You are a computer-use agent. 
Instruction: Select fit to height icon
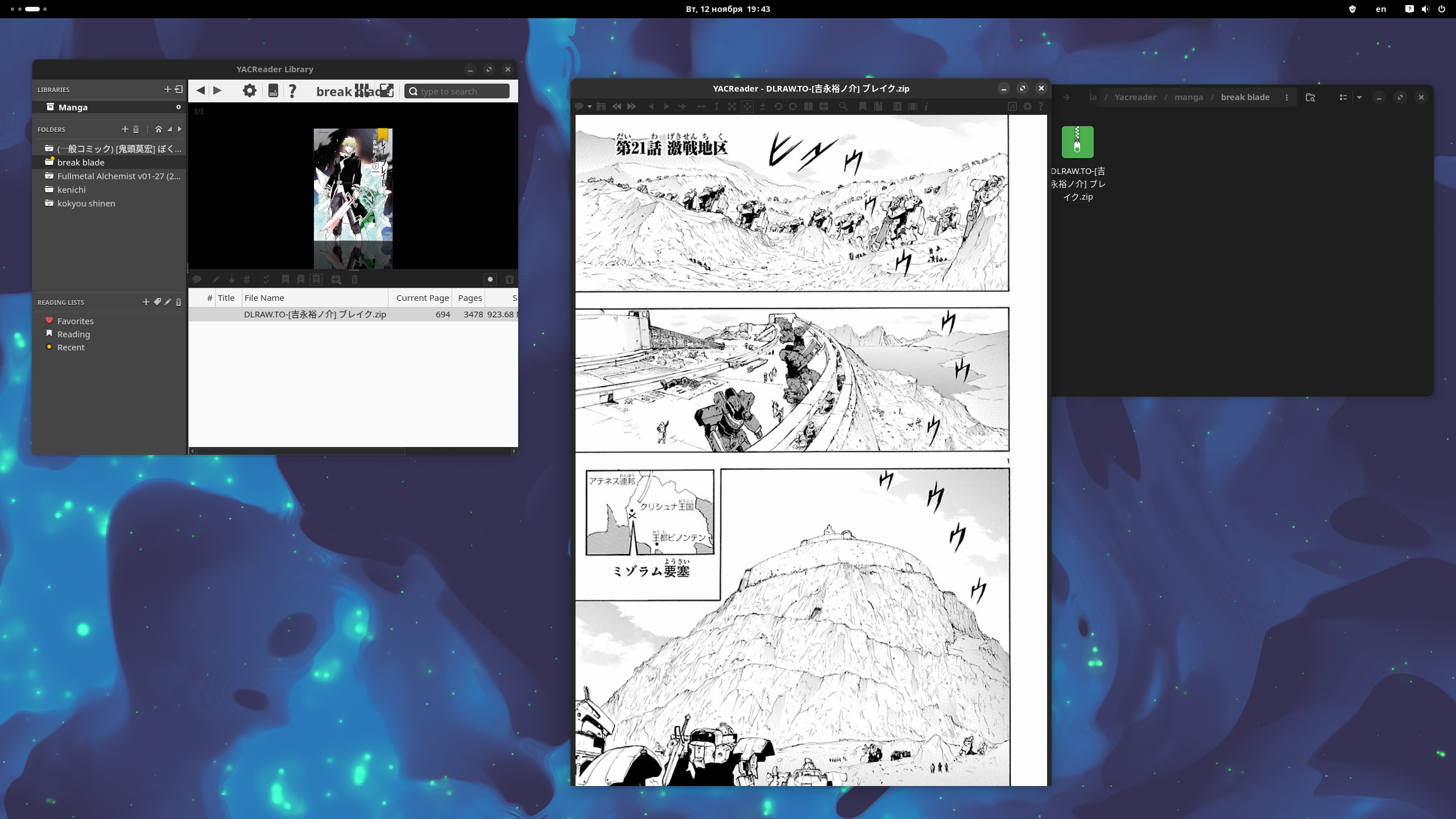pos(717,106)
